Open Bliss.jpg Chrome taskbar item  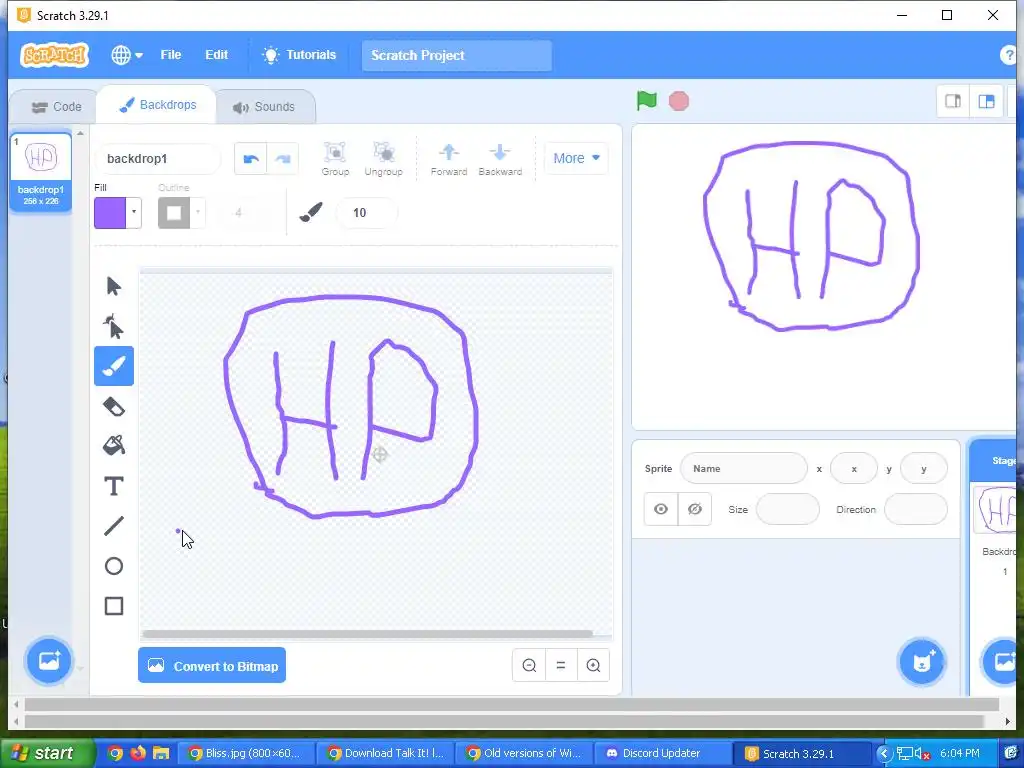246,753
